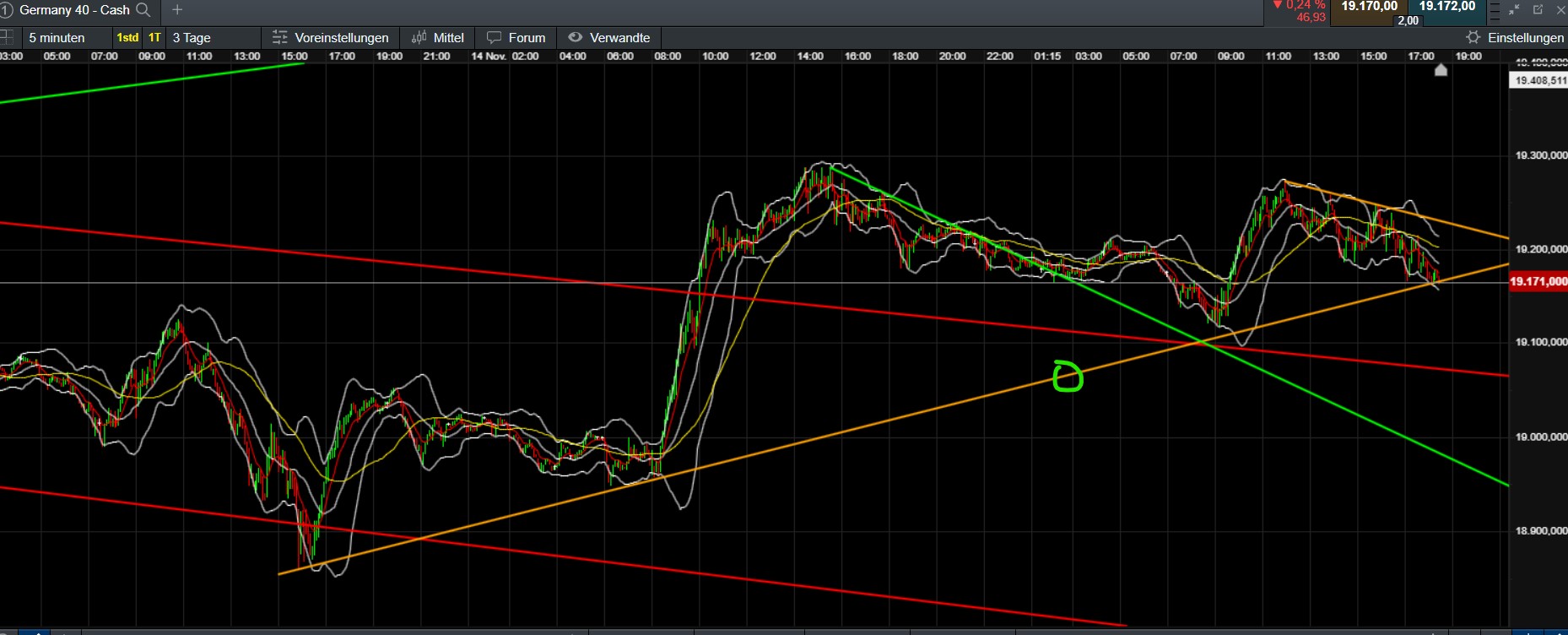Screen dimensions: 1568x635
Task: Click the 19.408,511 price label
Action: [1539, 80]
